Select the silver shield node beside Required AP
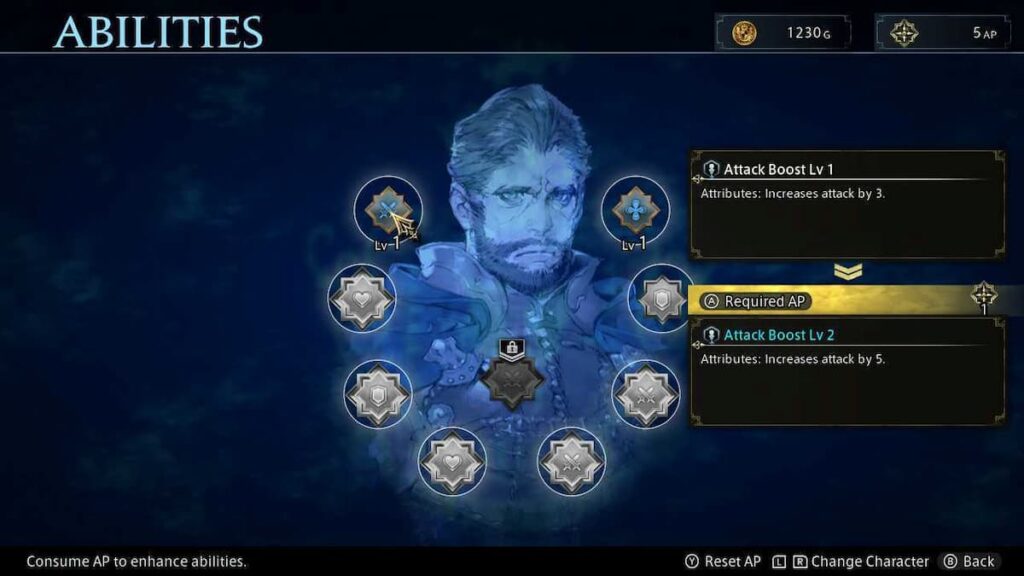Screen dimensions: 1024x576 pyautogui.click(x=660, y=298)
